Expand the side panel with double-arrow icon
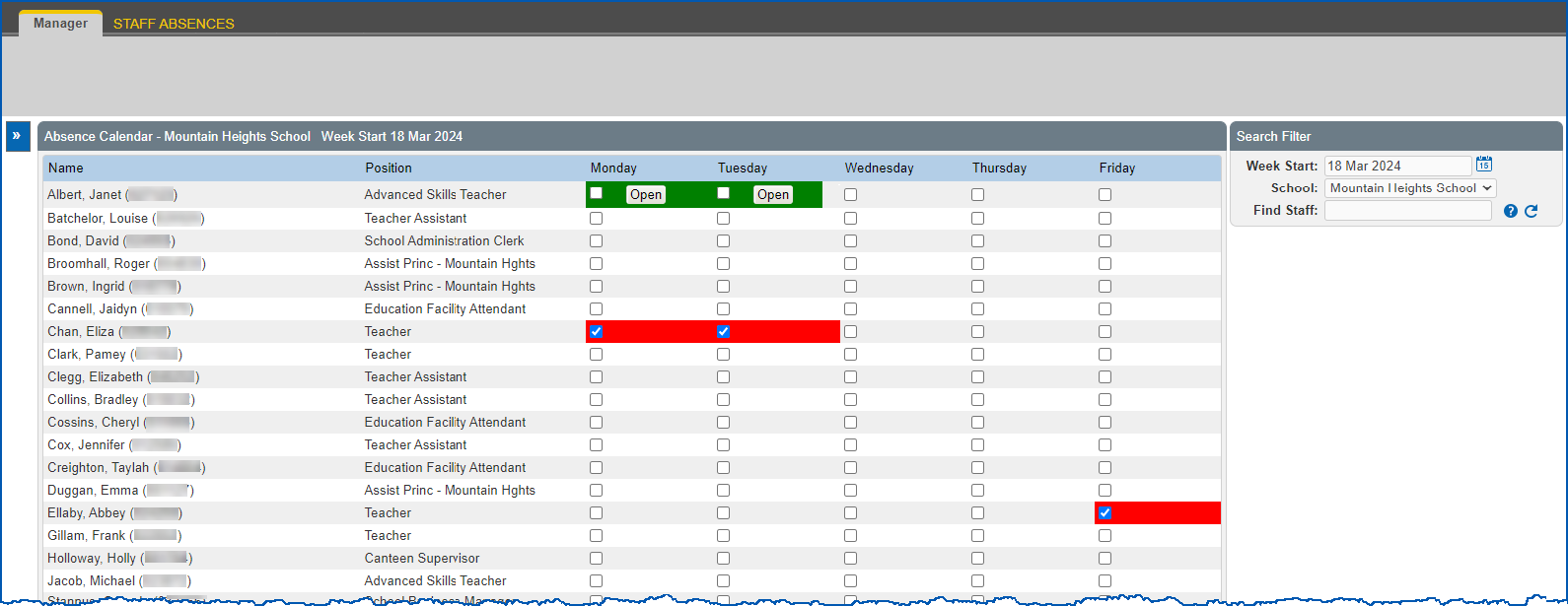 17,136
